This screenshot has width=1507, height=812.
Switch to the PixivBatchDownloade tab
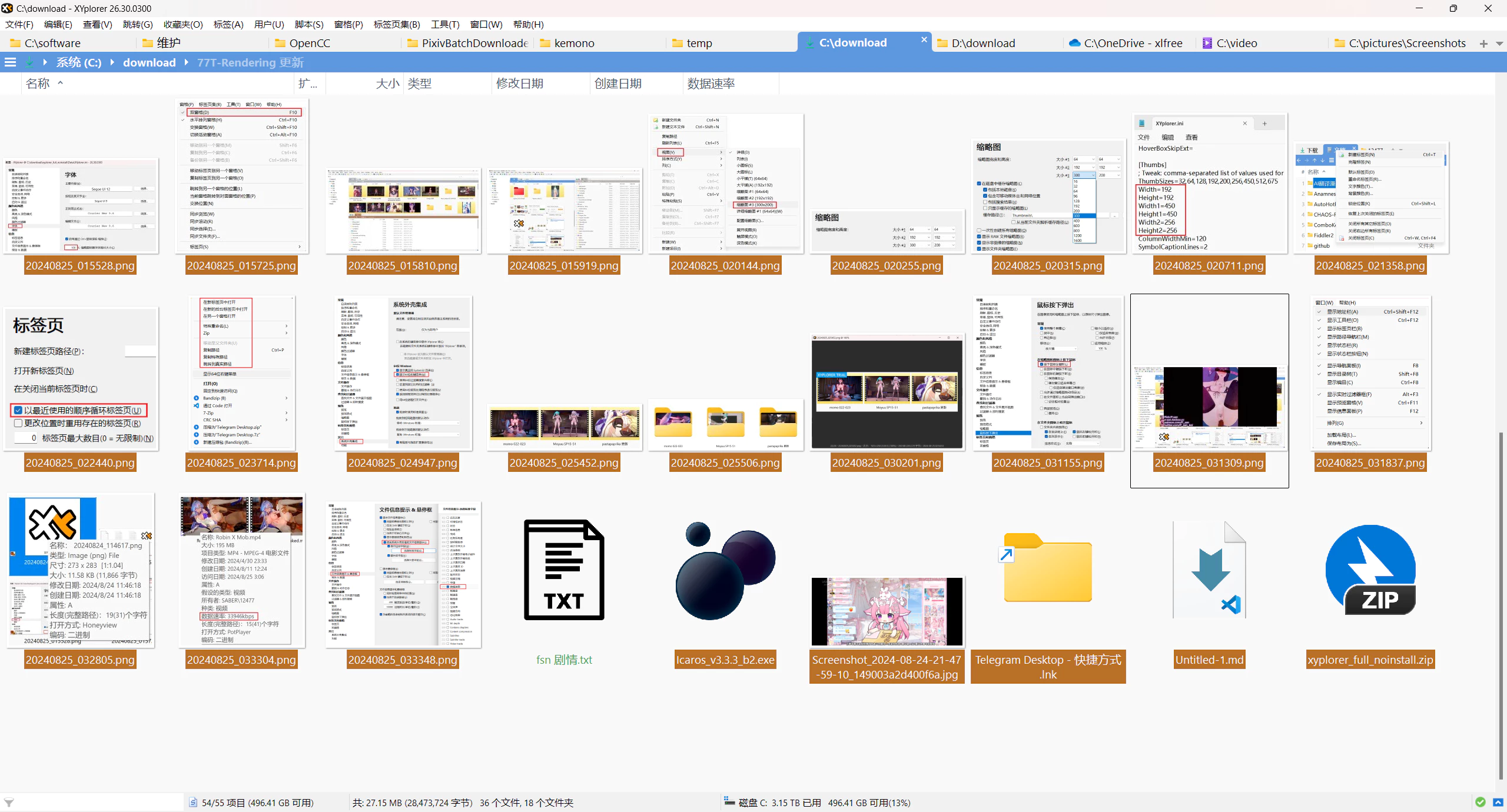(466, 43)
